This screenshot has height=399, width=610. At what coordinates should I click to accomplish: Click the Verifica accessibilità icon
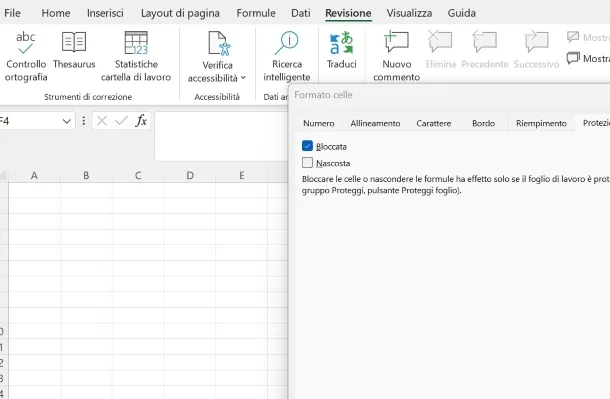219,44
